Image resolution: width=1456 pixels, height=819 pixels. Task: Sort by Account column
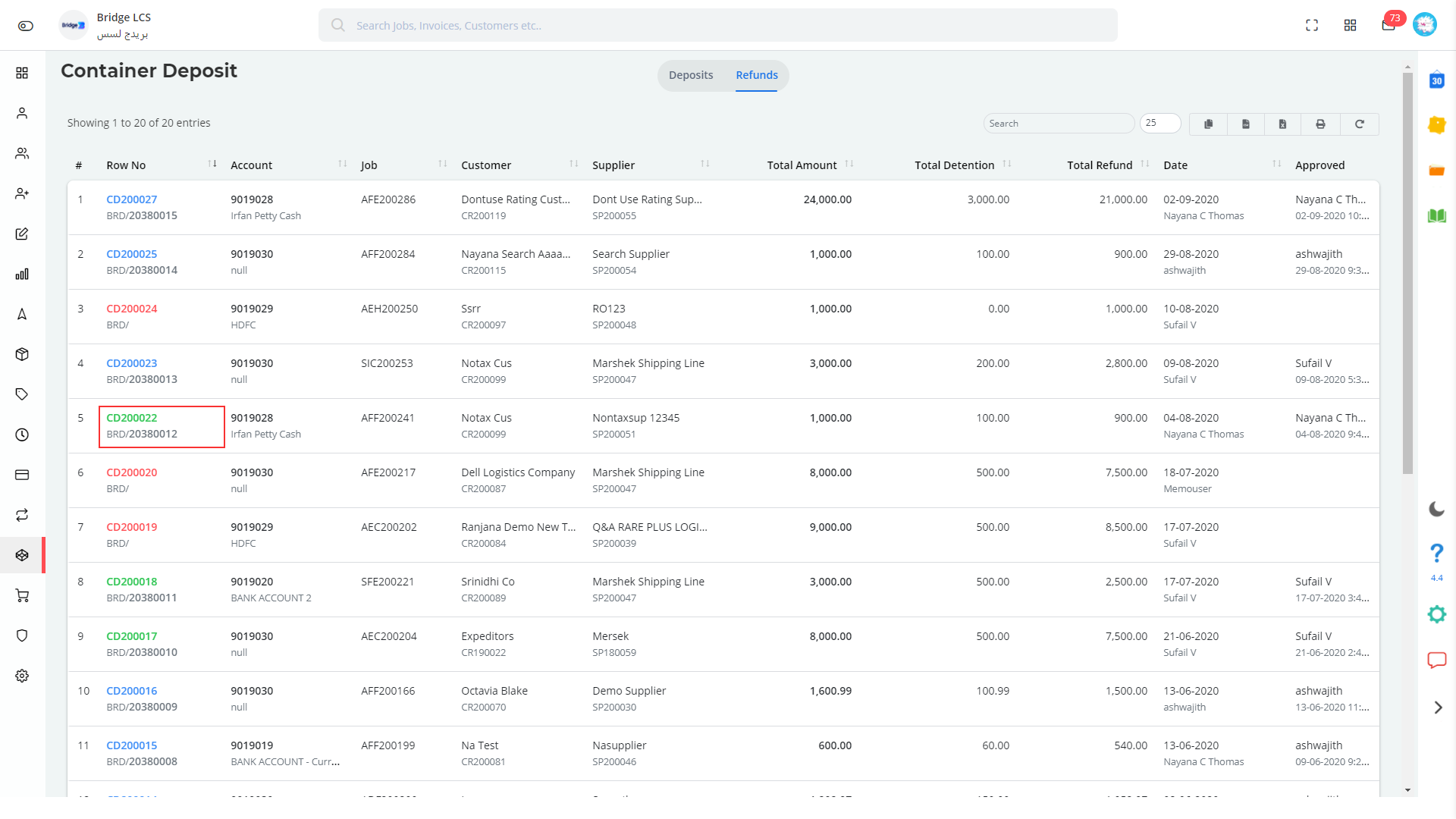pos(289,165)
